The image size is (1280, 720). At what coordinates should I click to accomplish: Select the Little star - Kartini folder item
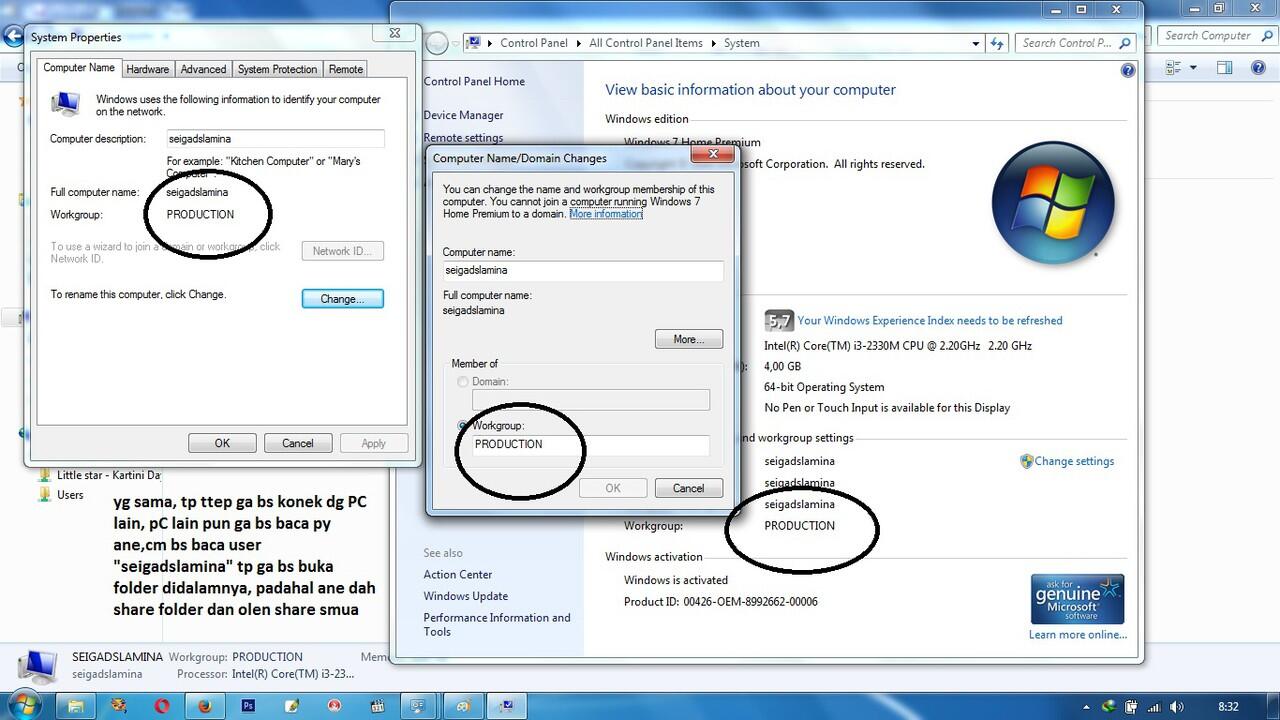click(x=108, y=475)
